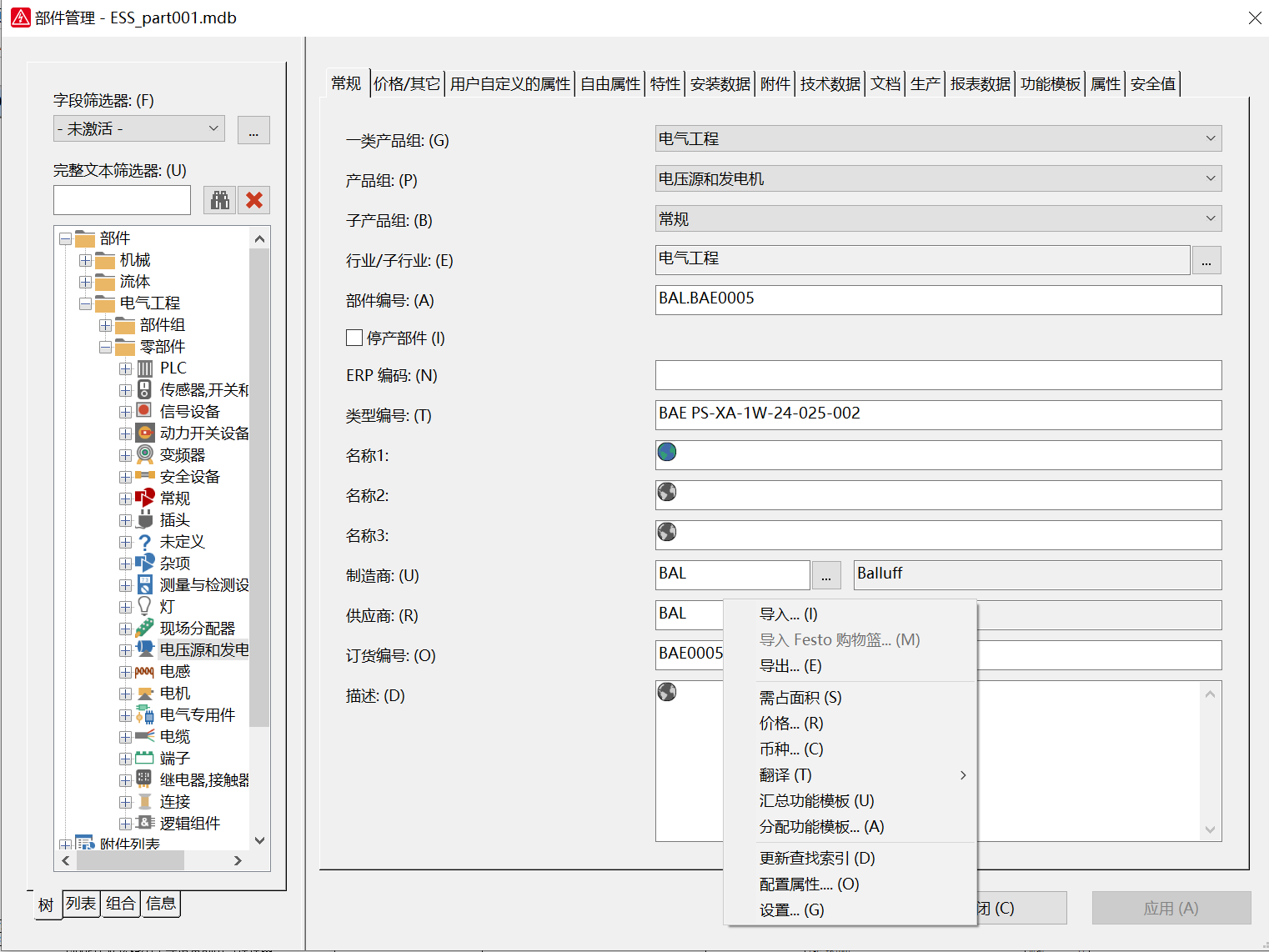Click the 制造商 ellipsis button
This screenshot has width=1269, height=952.
pyautogui.click(x=825, y=575)
